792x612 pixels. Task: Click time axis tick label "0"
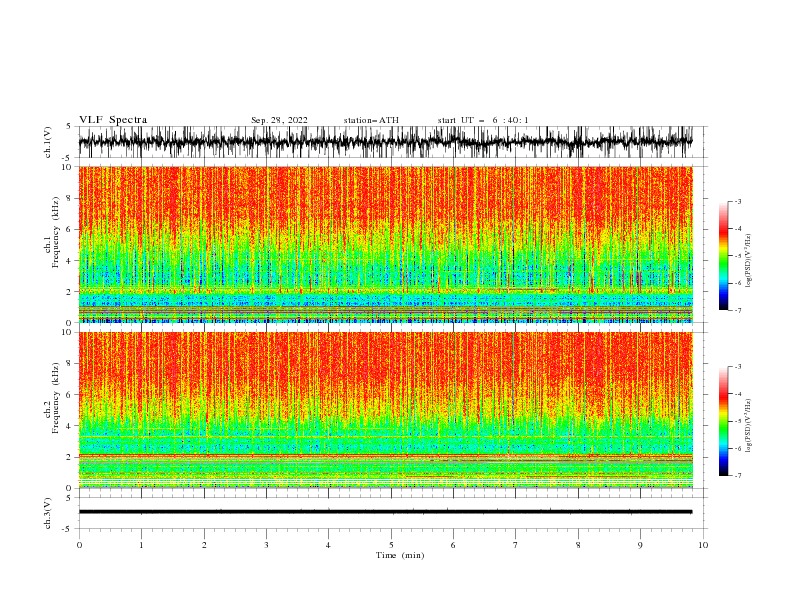79,545
